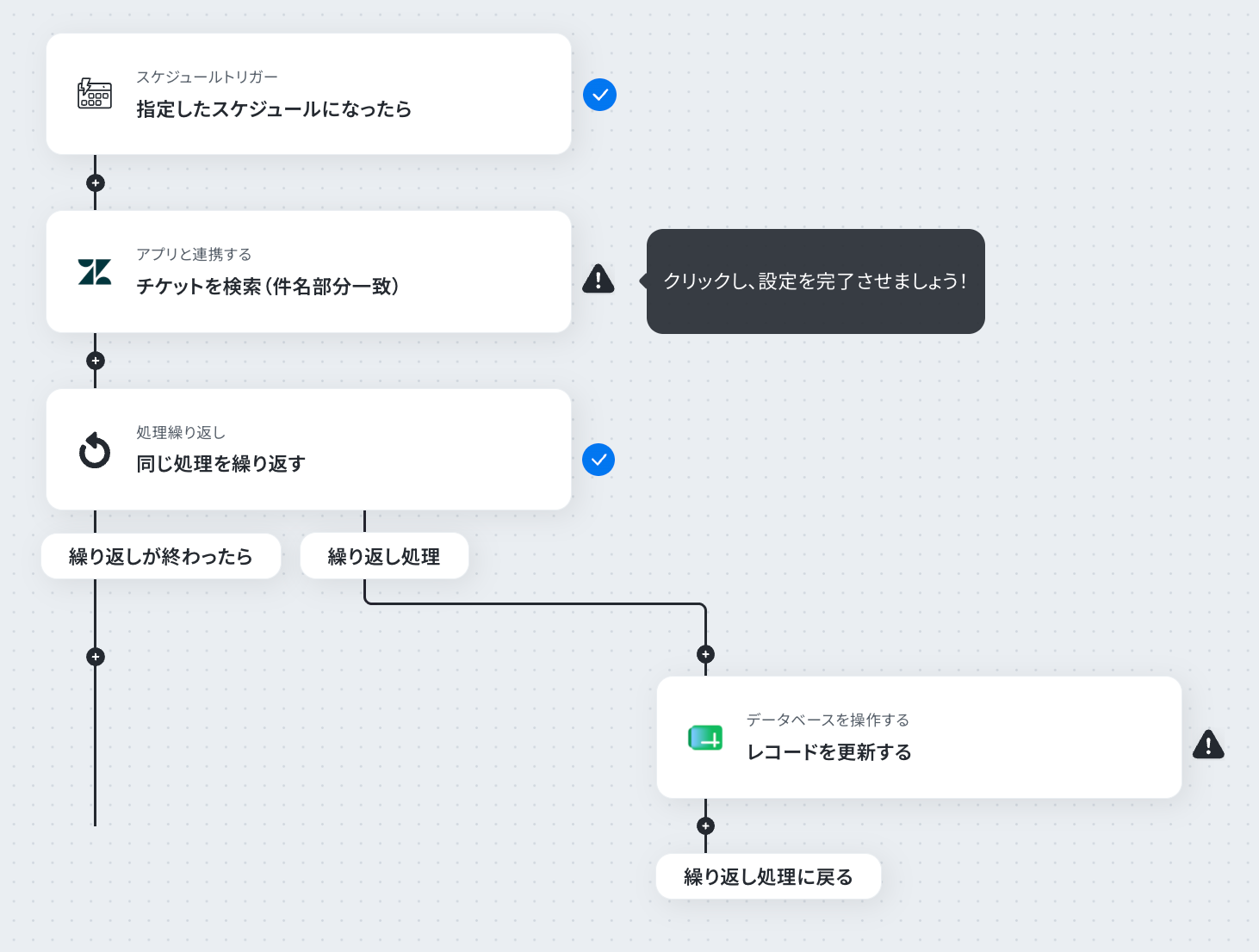
Task: Click blue checkmark next to 同じ処理を繰り返す
Action: 598,460
